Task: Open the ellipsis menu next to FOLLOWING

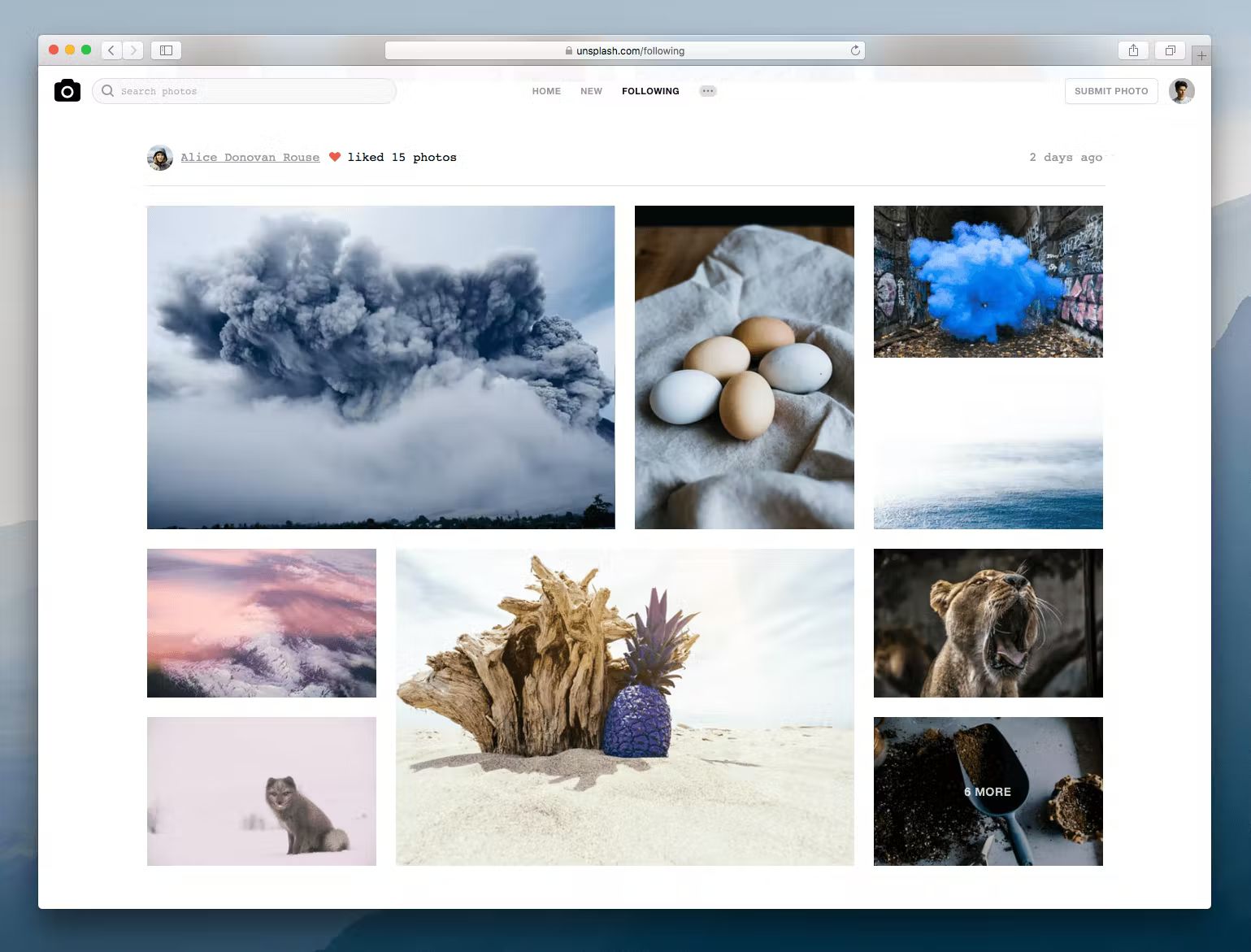Action: pyautogui.click(x=708, y=90)
